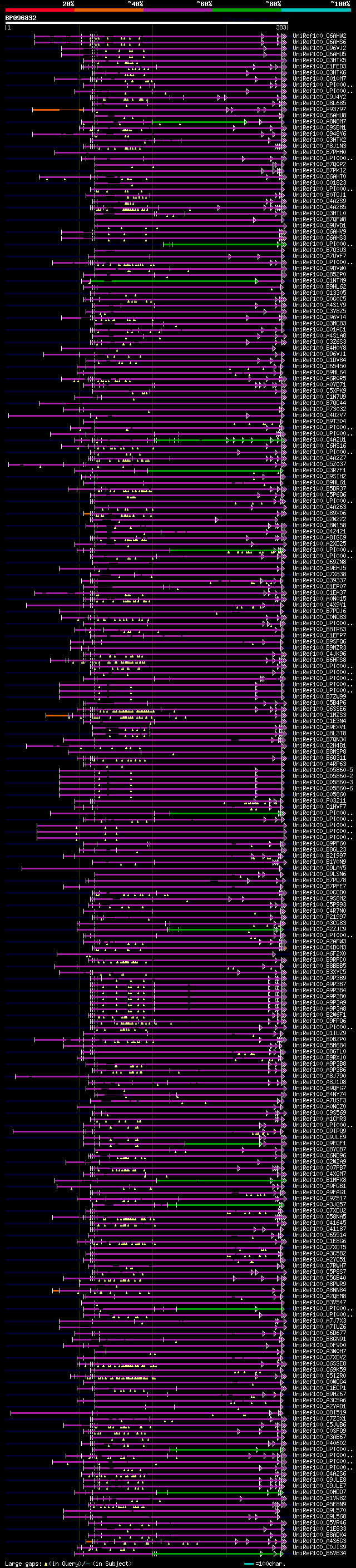
Task: Select the UniRef100_Q9UVD1 label
Action: tap(319, 225)
